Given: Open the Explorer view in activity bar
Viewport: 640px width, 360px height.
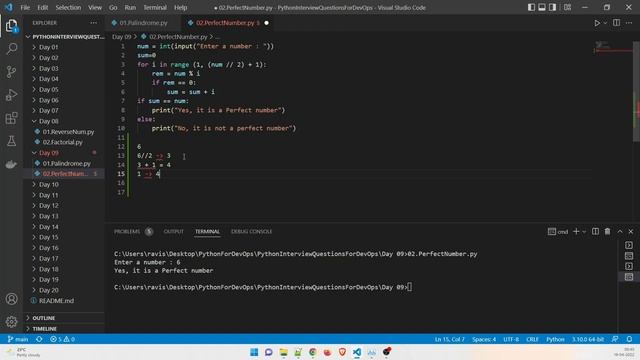Looking at the screenshot, I should 11,26.
